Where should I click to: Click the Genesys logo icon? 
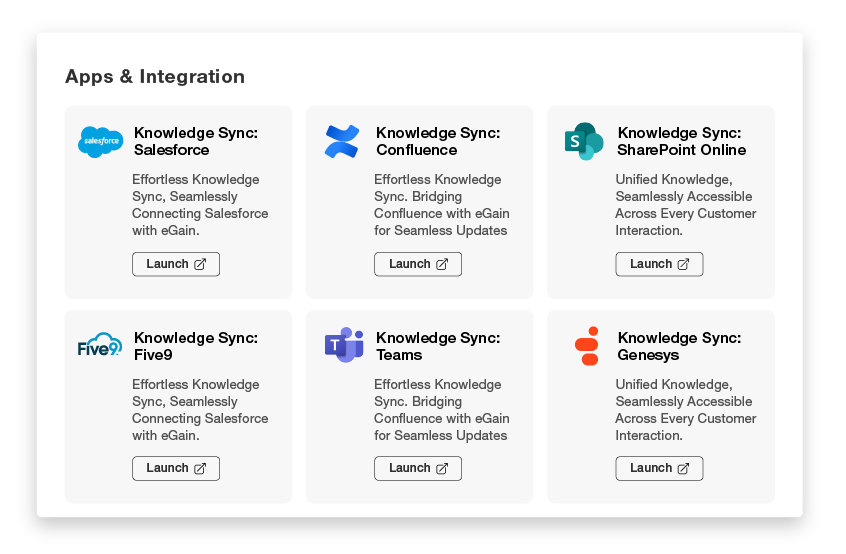(587, 346)
